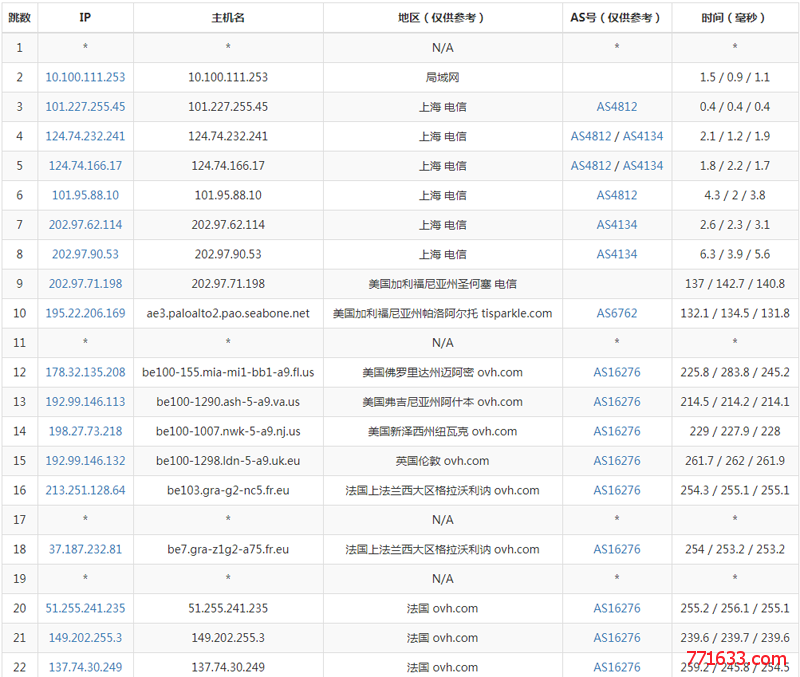Click region 美国佛罗里达州迈阿密 ovh.com
Screen dimensions: 800x677
point(442,372)
